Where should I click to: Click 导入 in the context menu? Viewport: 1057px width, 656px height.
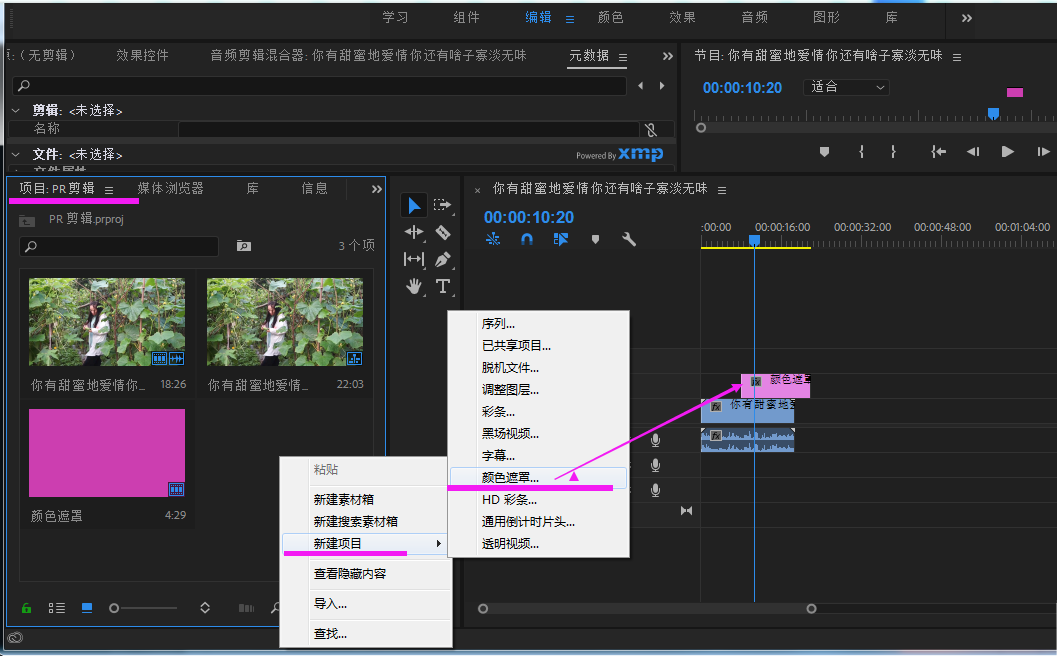[x=330, y=603]
